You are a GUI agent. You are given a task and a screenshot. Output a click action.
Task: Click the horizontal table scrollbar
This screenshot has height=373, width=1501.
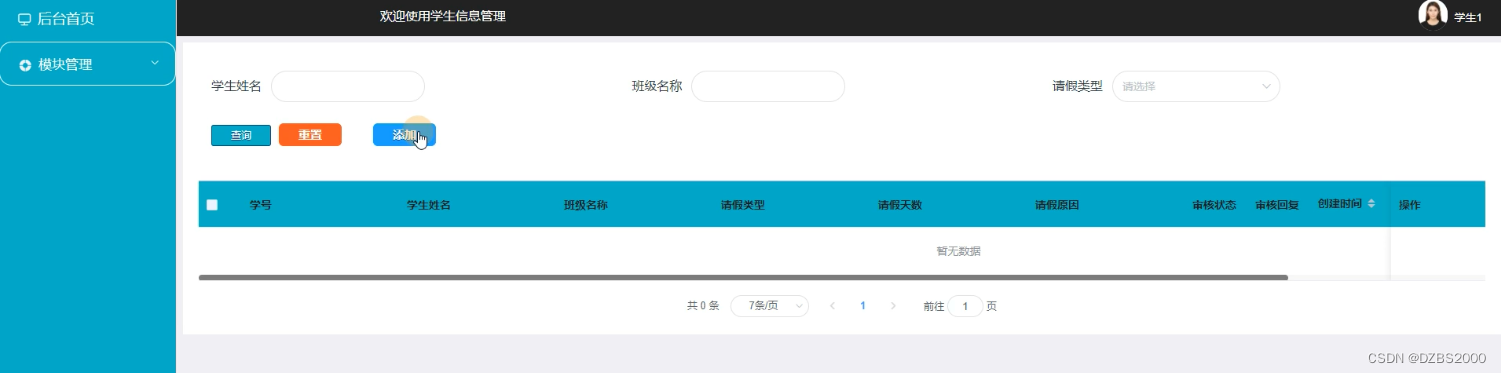(x=743, y=277)
